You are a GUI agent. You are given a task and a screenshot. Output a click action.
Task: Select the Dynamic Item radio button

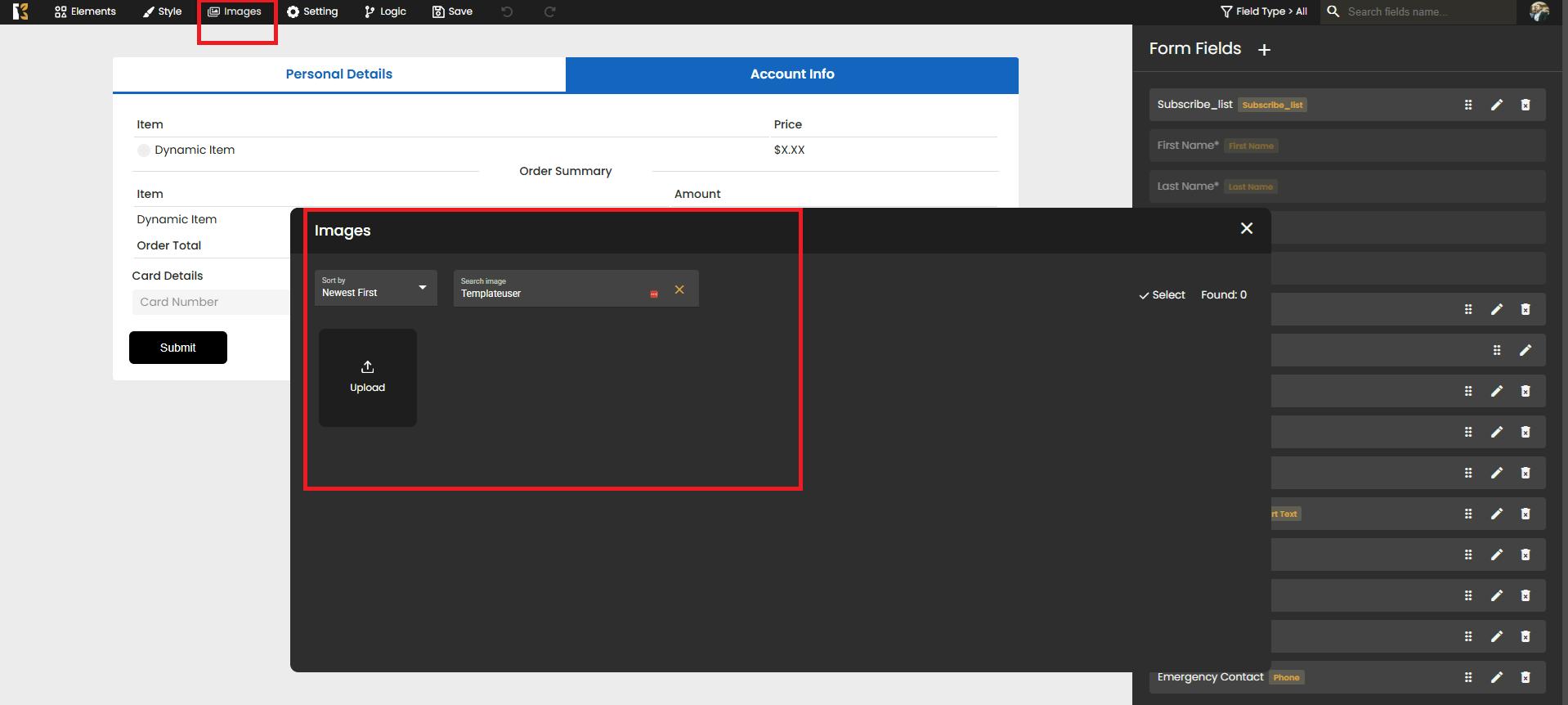(x=144, y=150)
